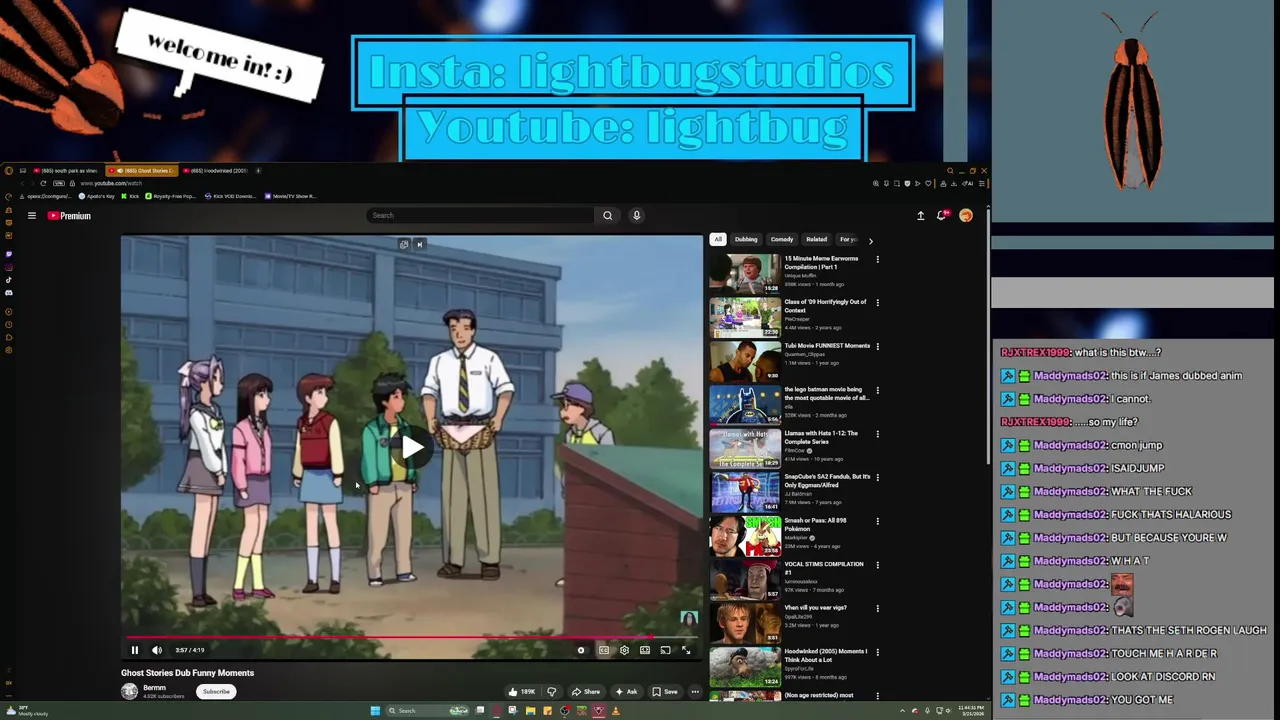Screen dimensions: 1280x720
Task: Open options for Smash or Pass video
Action: pyautogui.click(x=877, y=521)
